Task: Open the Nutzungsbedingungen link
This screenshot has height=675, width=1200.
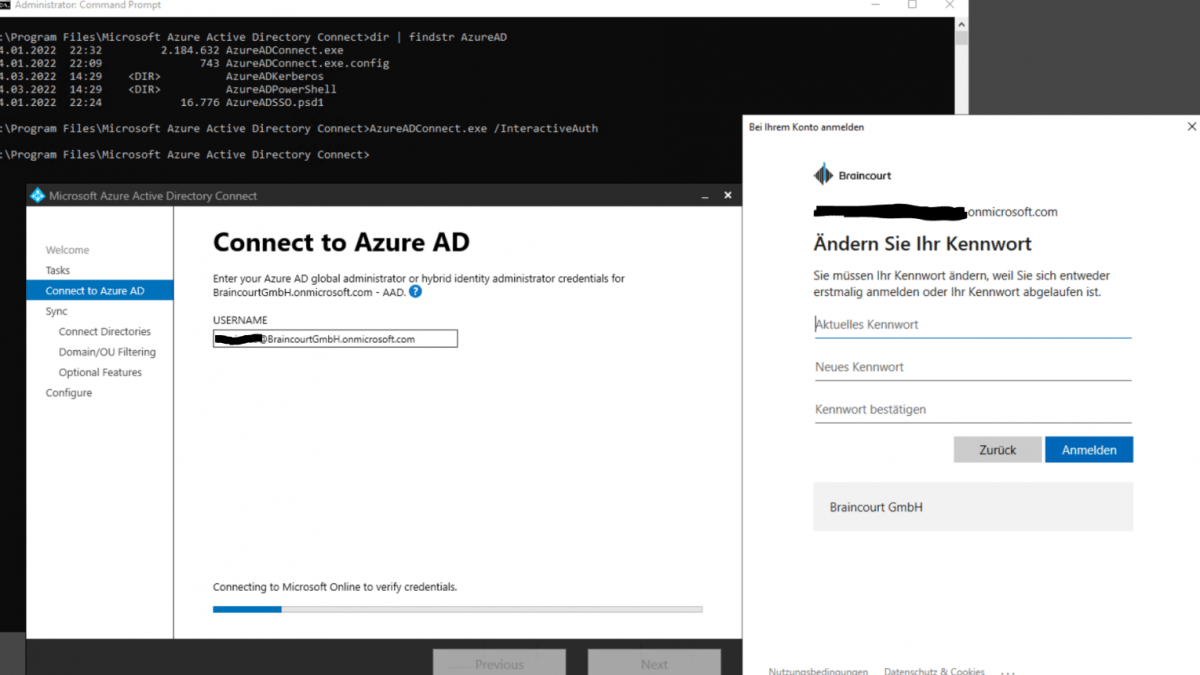Action: [x=817, y=671]
